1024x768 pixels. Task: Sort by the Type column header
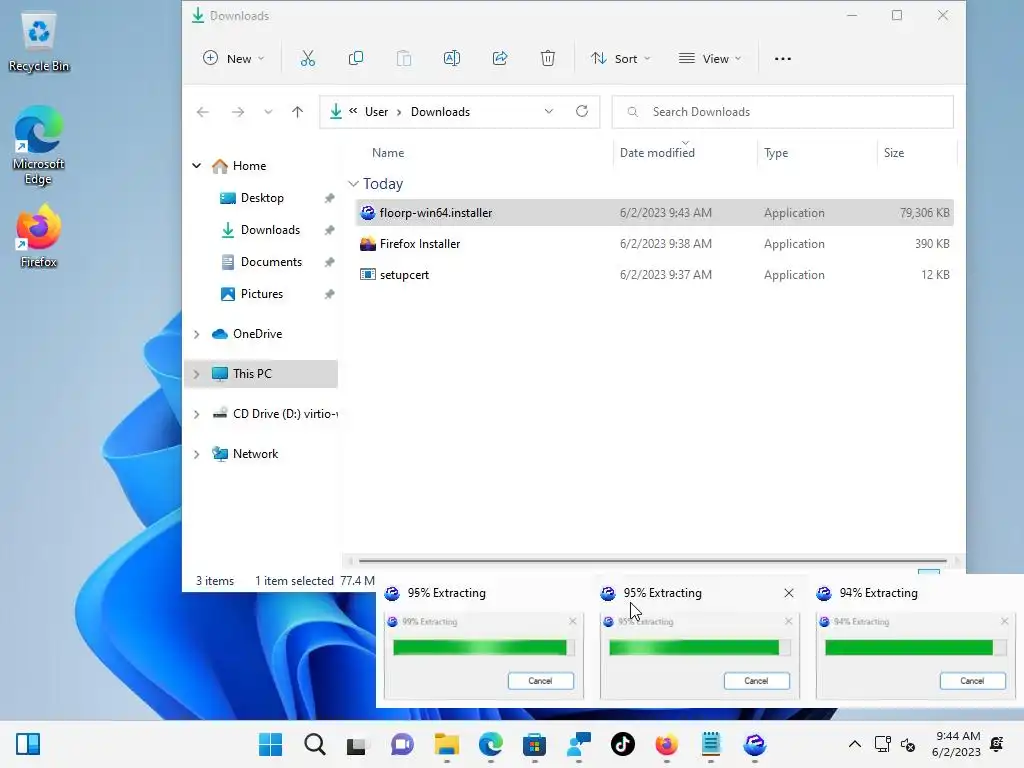point(776,153)
